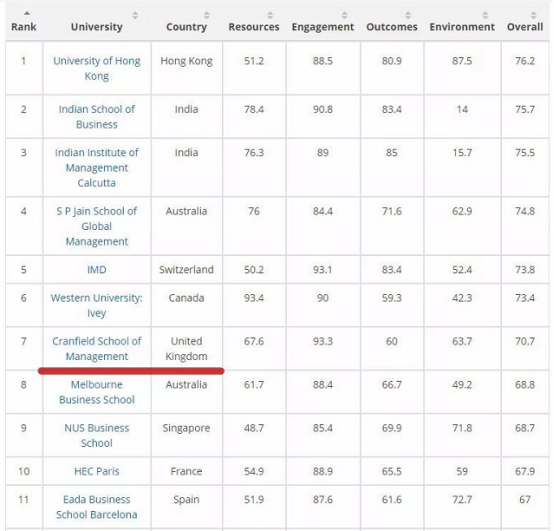Click sort arrows above Country header
This screenshot has width=554, height=531.
pos(207,15)
